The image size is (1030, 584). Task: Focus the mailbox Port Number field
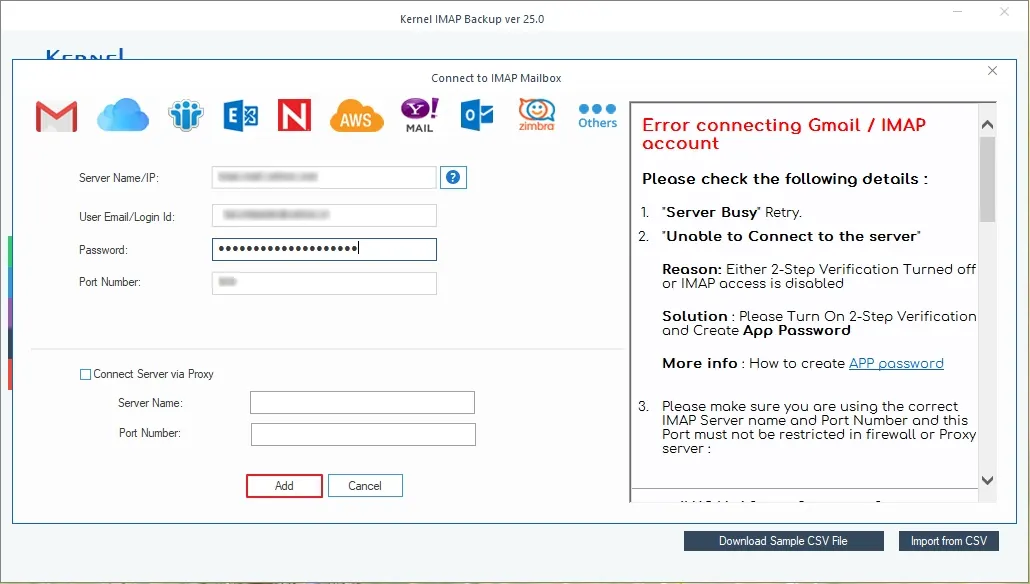[324, 283]
